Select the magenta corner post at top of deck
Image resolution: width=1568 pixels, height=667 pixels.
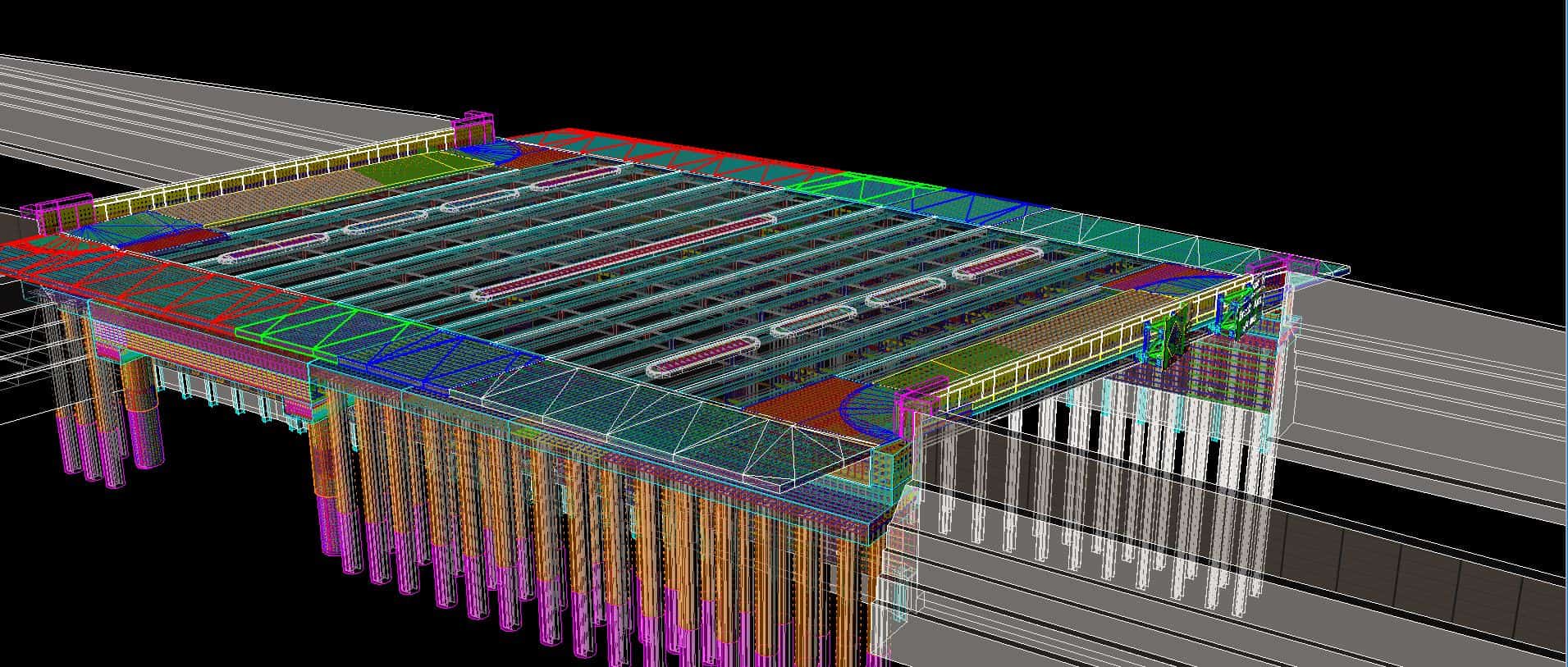474,127
